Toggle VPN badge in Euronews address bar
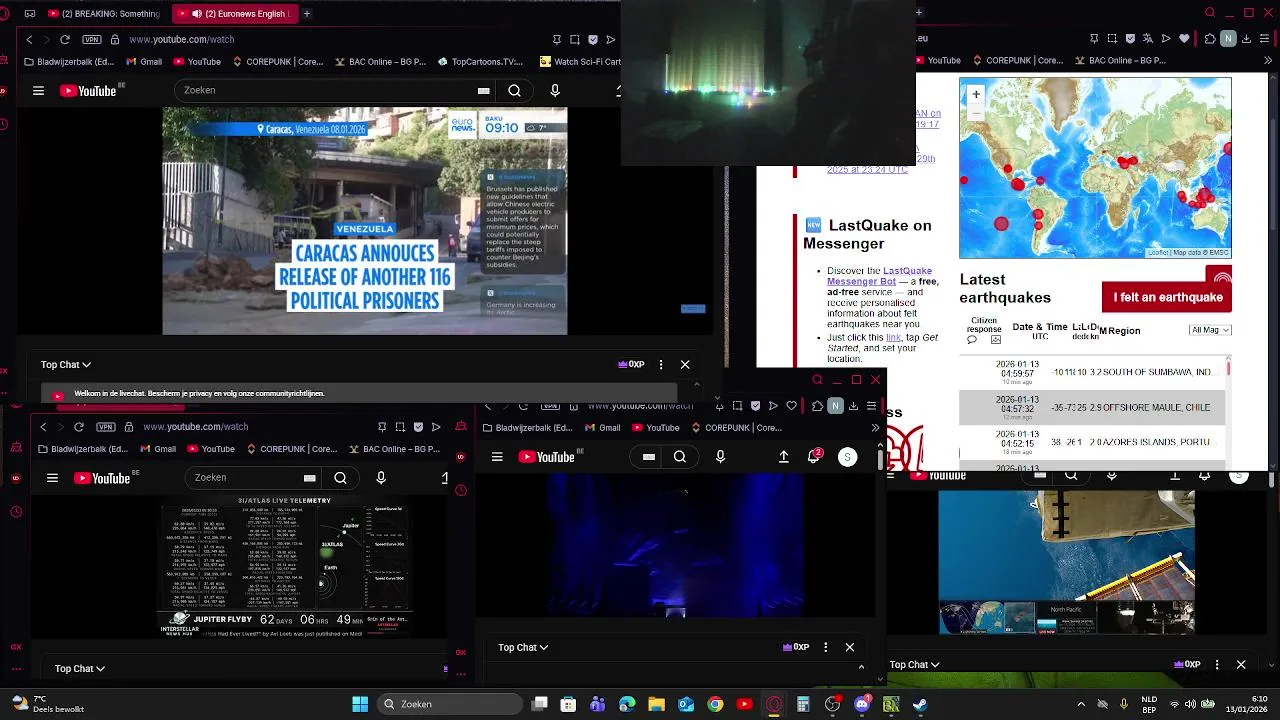 click(92, 39)
